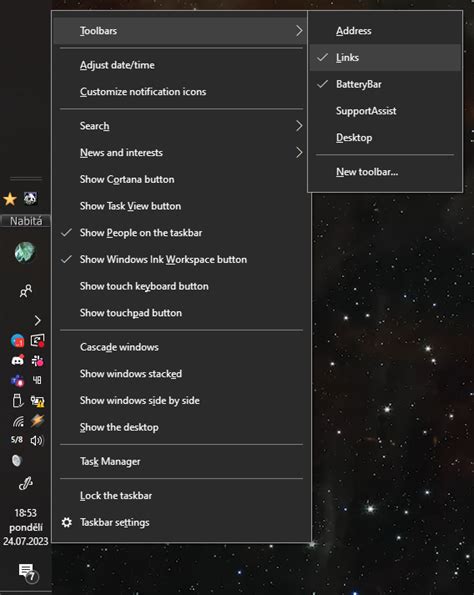Open the volume speaker tray icon

(x=37, y=441)
